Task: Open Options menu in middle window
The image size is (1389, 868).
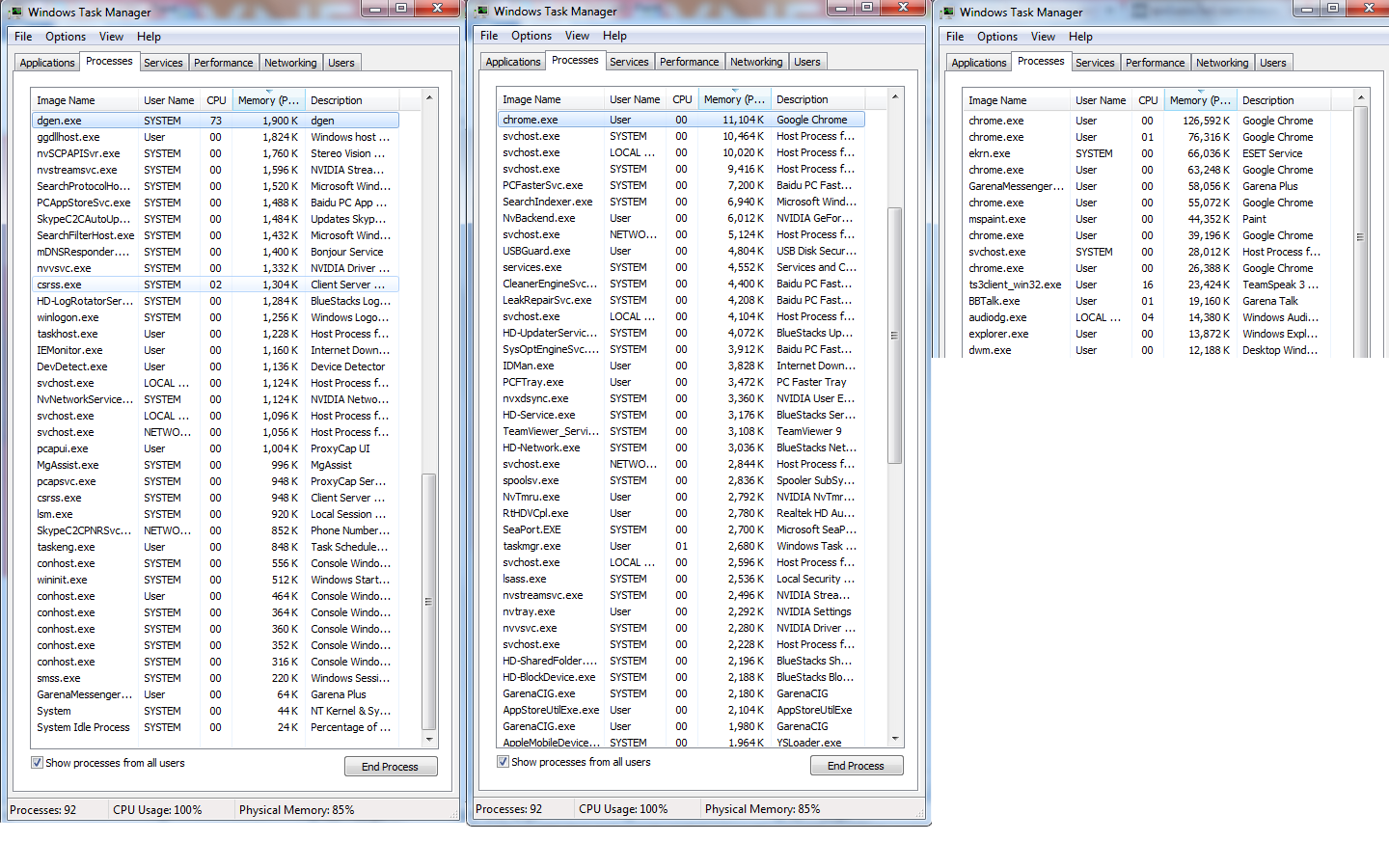Action: (531, 36)
